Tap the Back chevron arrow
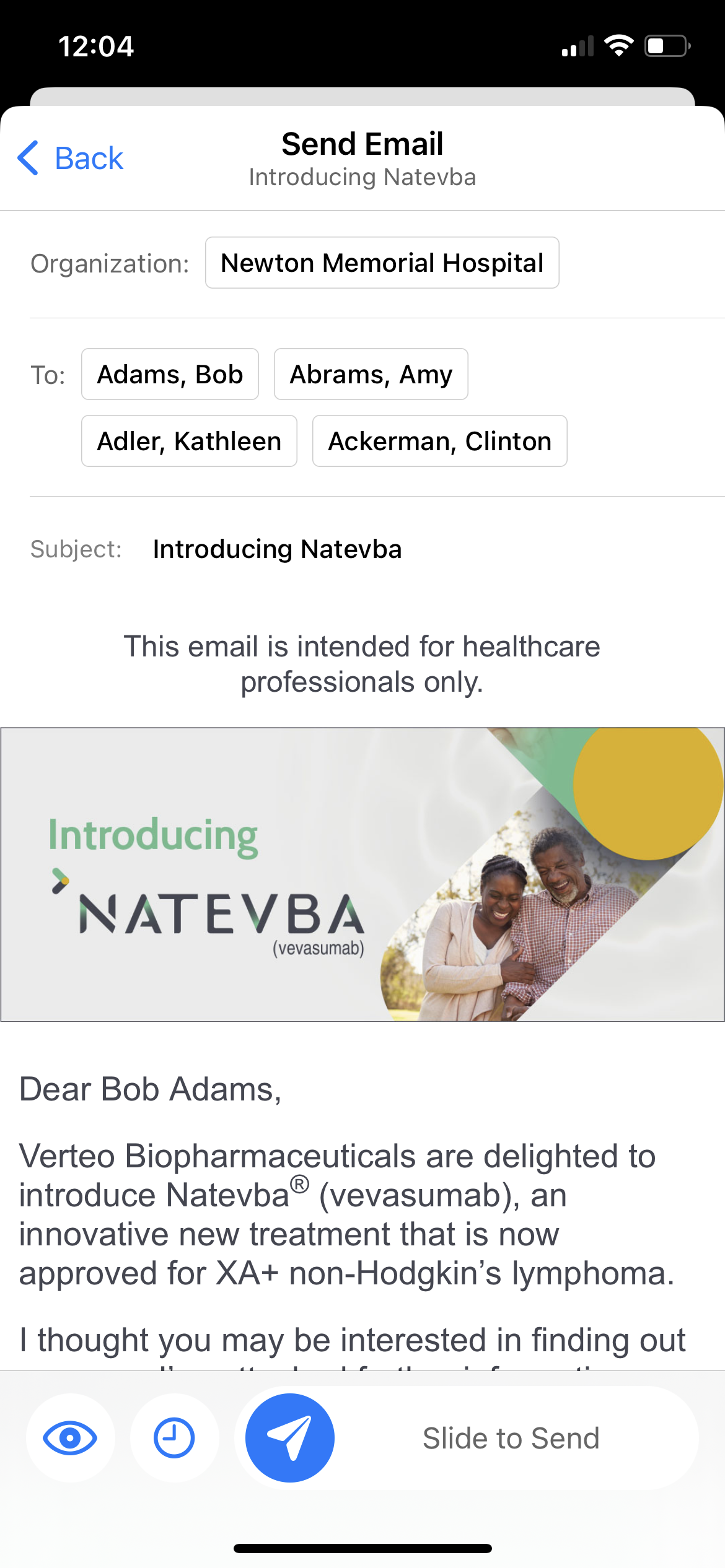 click(x=29, y=158)
